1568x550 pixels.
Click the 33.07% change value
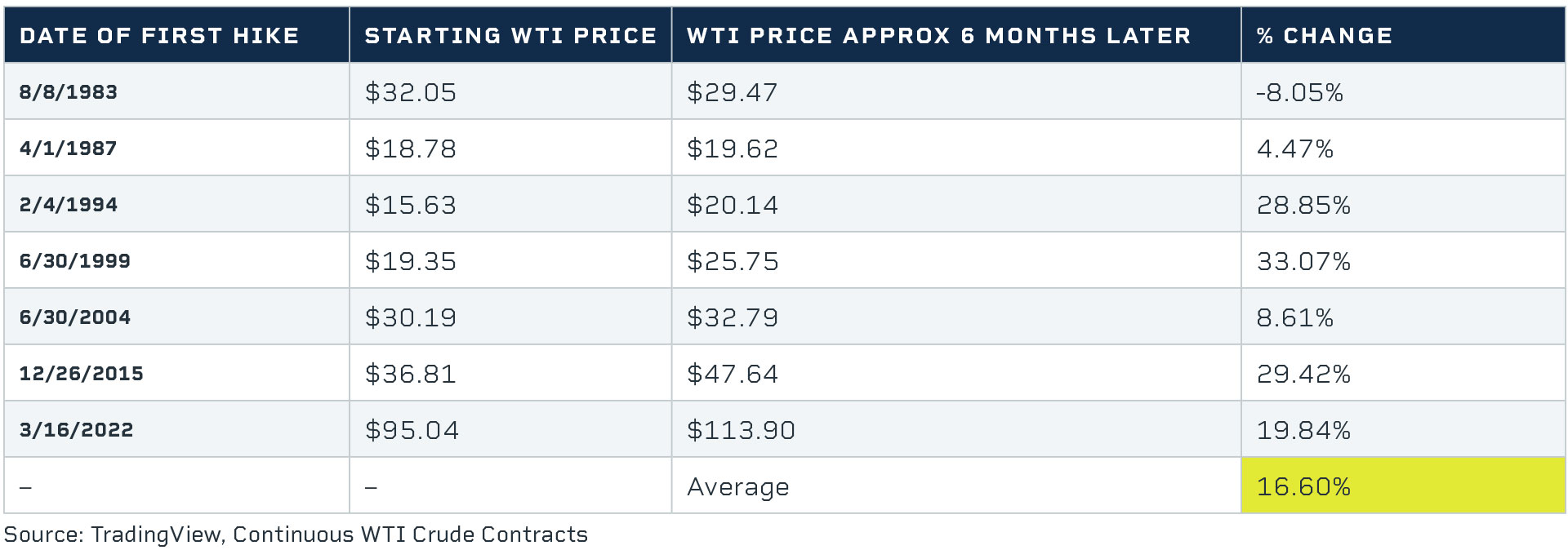pyautogui.click(x=1303, y=261)
